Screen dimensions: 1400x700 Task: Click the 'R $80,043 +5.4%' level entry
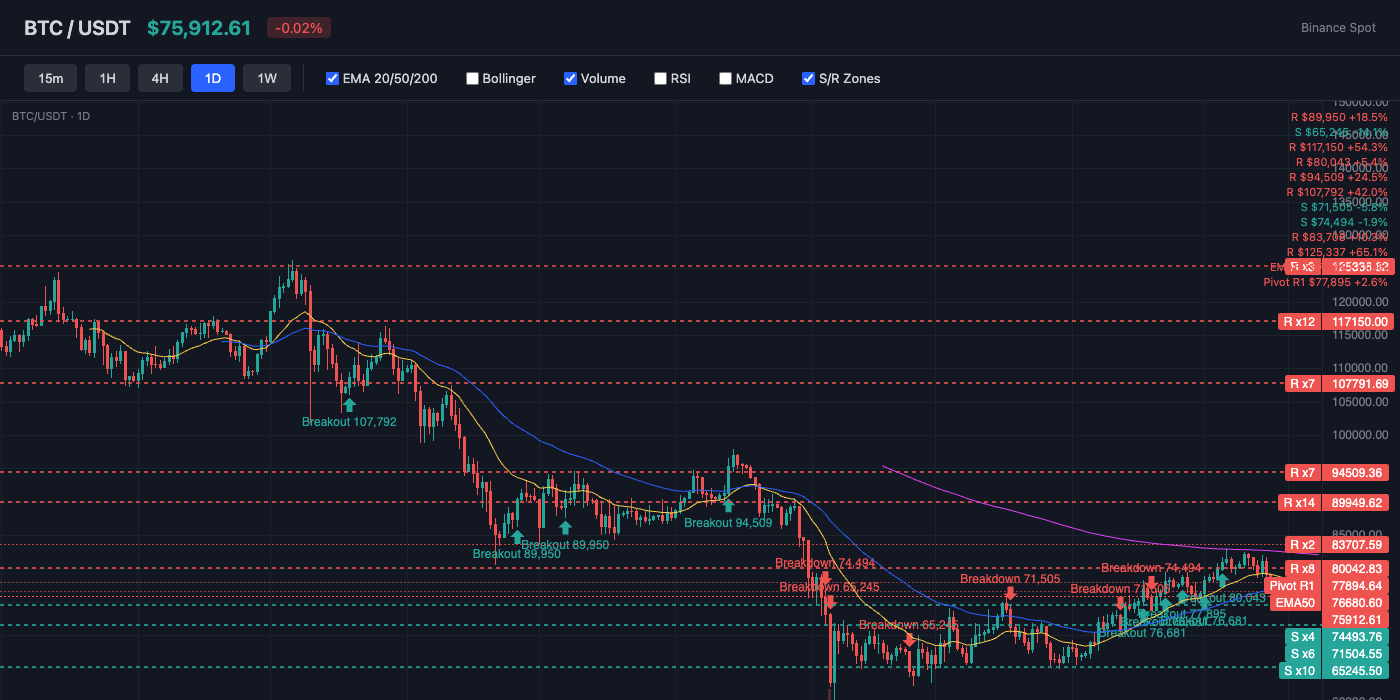tap(1341, 162)
